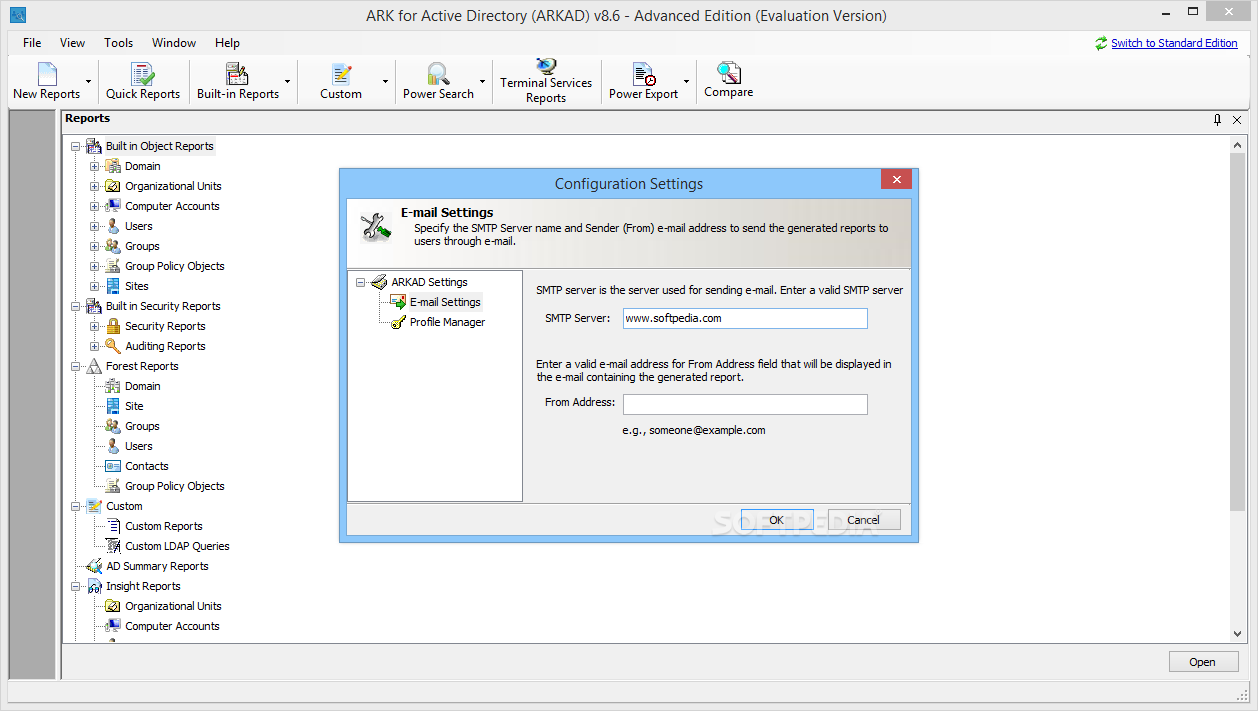The height and width of the screenshot is (711, 1258).
Task: Select Site under Forest Reports
Action: (134, 406)
